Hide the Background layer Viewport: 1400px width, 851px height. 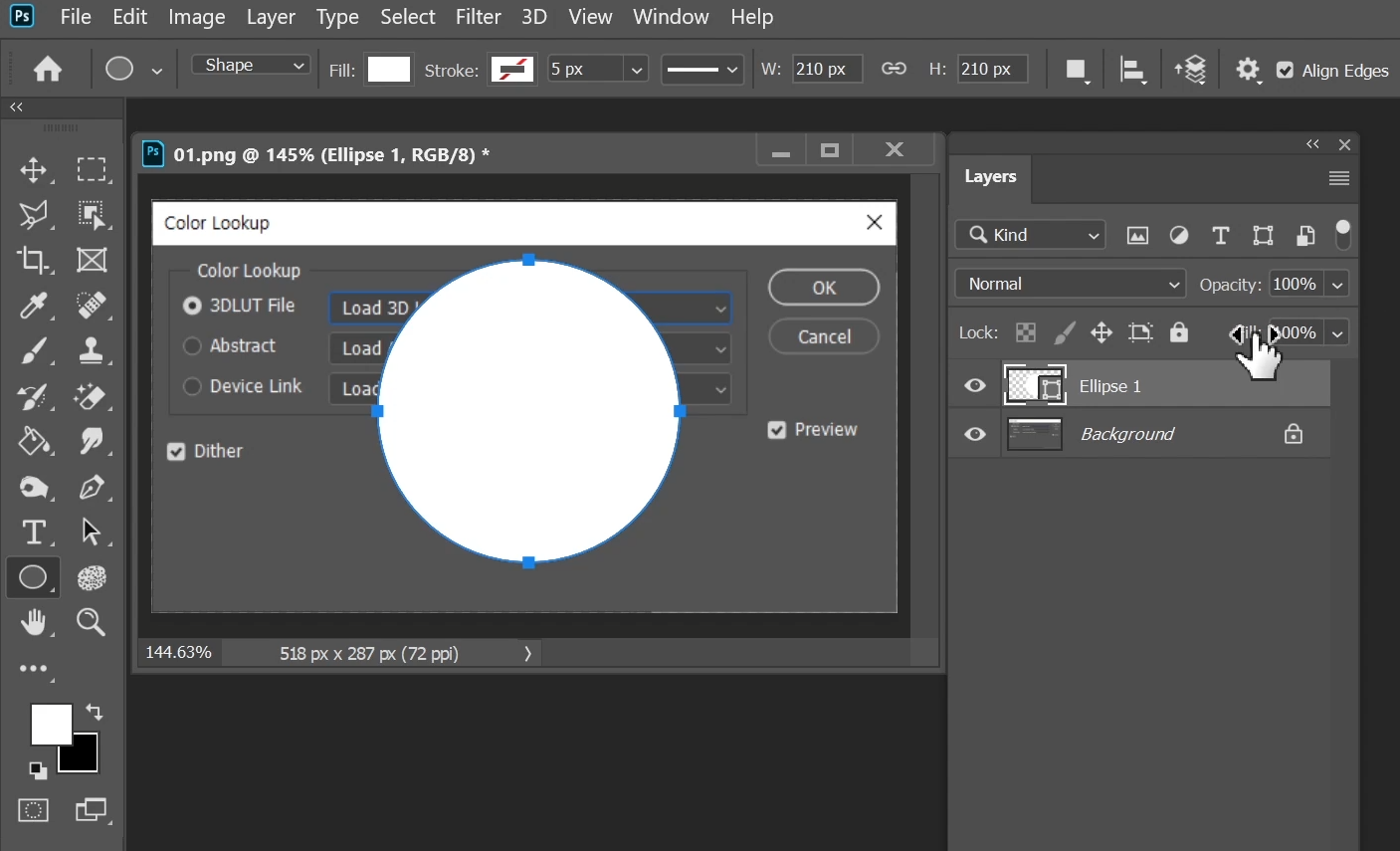[x=975, y=434]
